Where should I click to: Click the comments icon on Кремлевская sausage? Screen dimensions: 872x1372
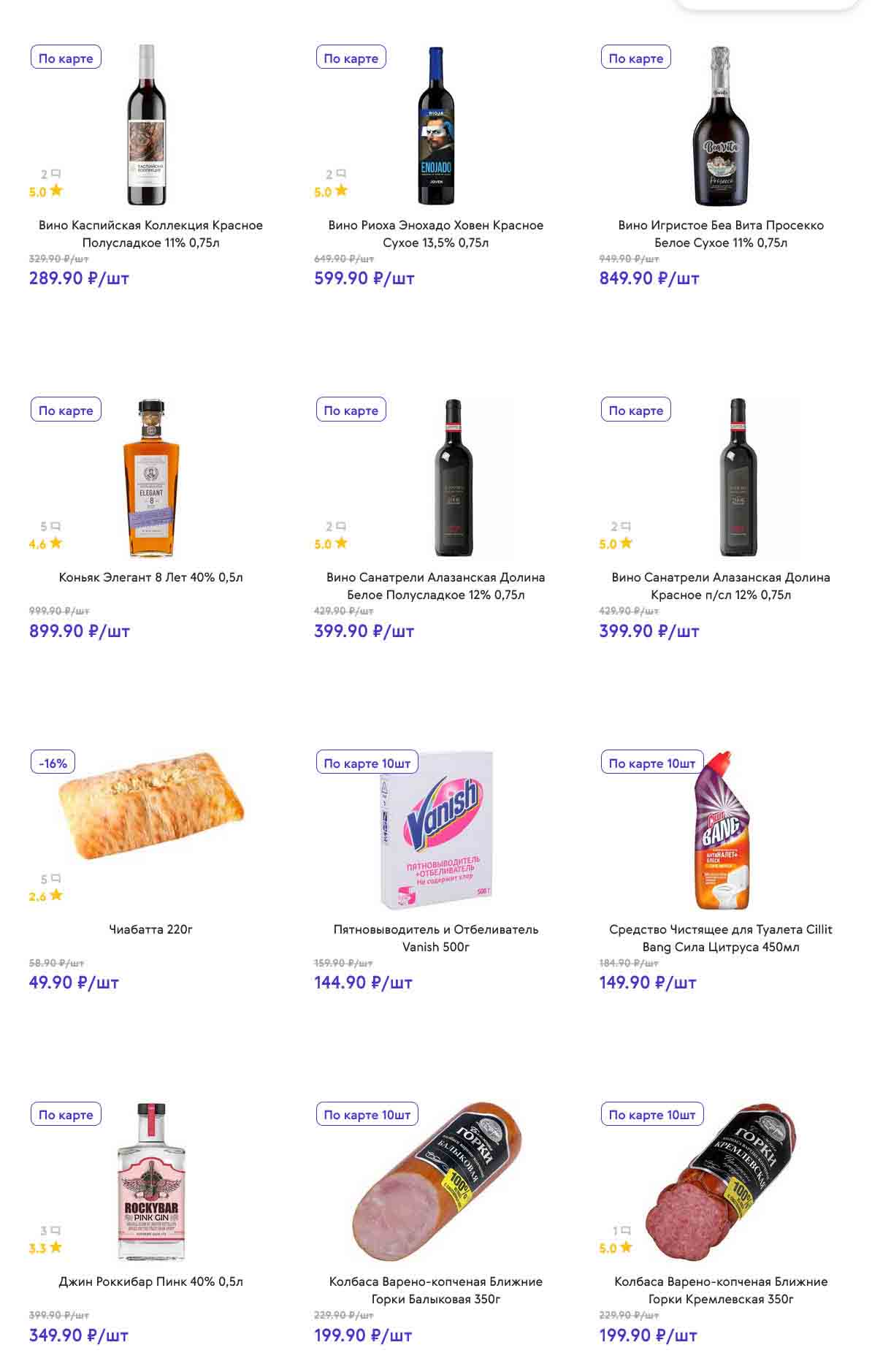point(625,1231)
